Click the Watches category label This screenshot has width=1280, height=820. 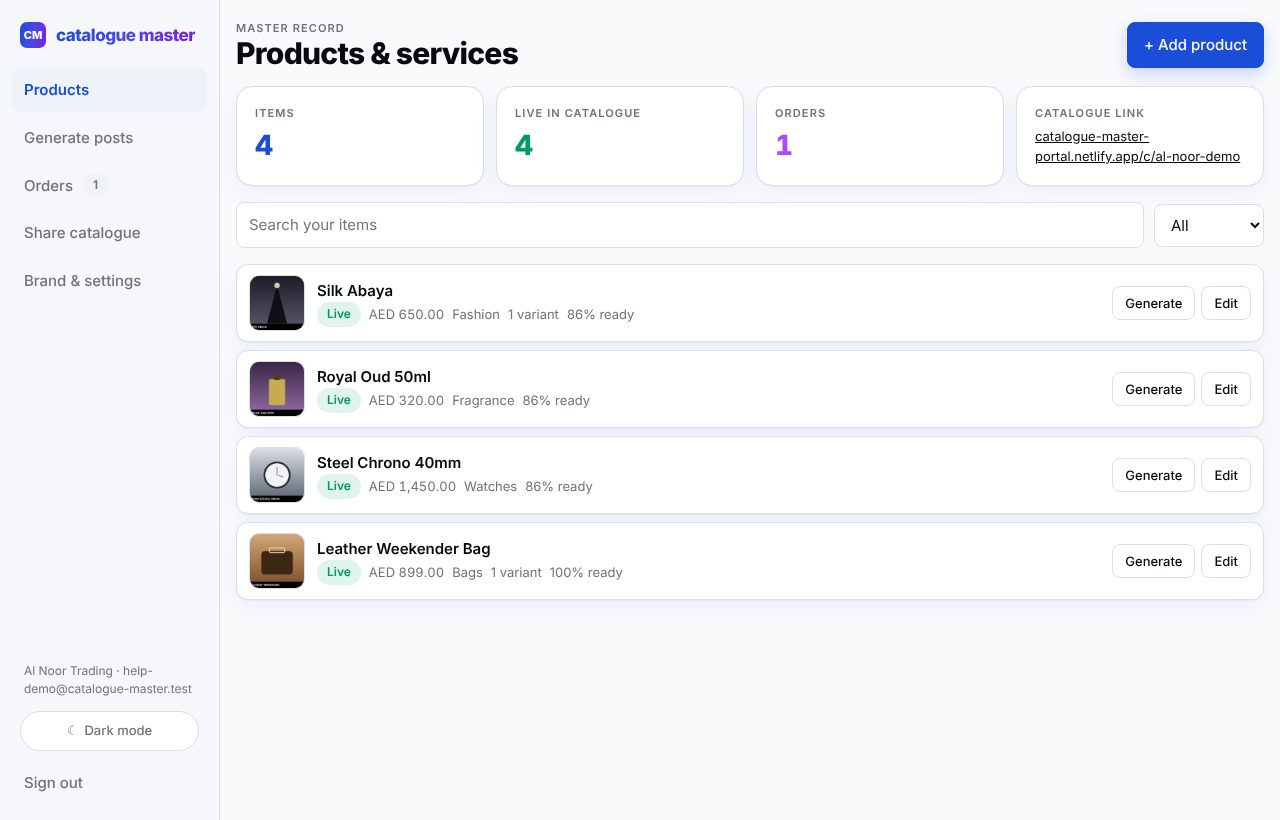[490, 487]
